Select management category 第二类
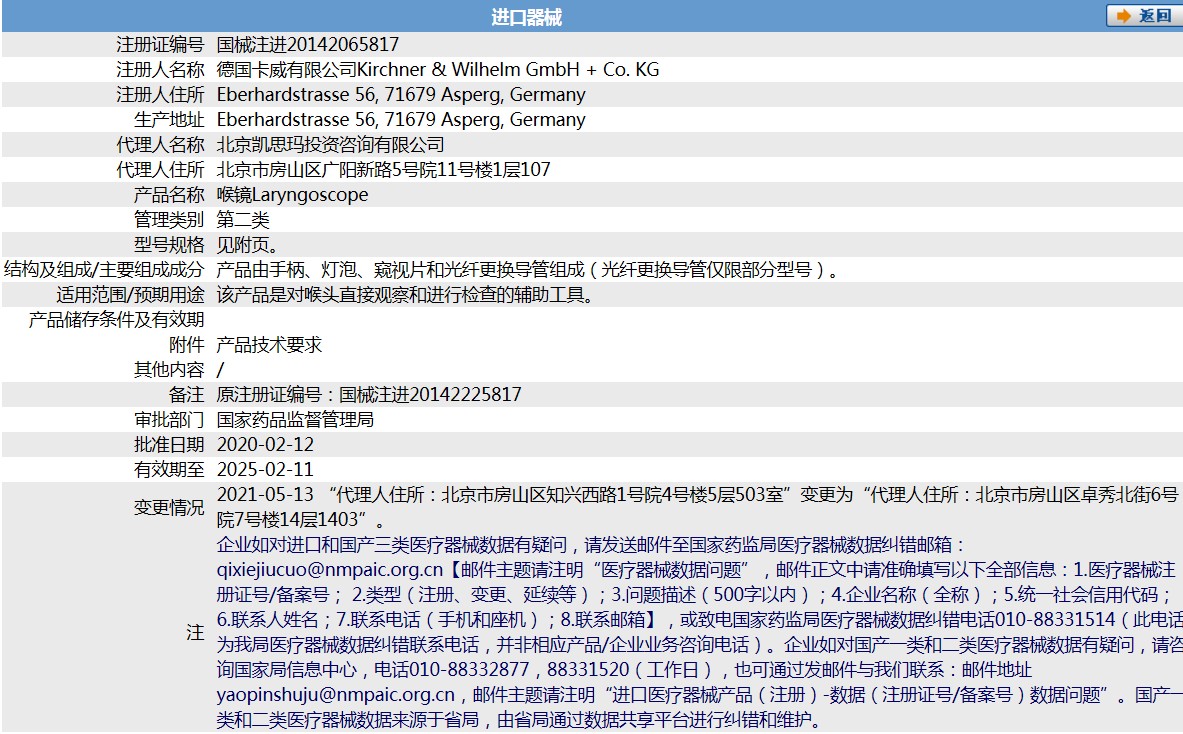The height and width of the screenshot is (734, 1183). click(243, 220)
